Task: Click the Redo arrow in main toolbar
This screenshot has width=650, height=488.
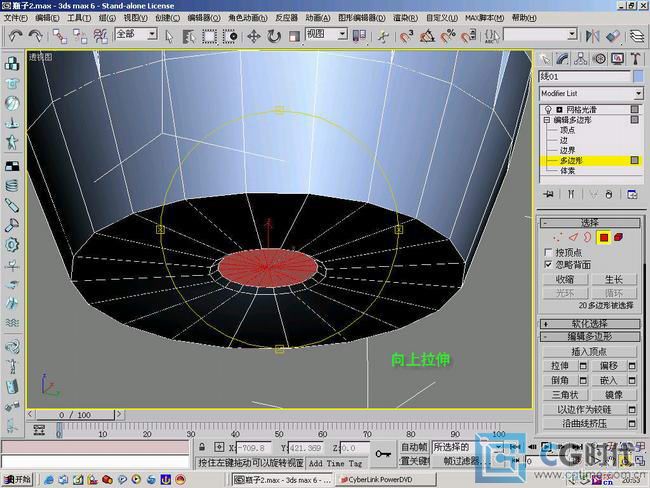Action: click(x=36, y=36)
